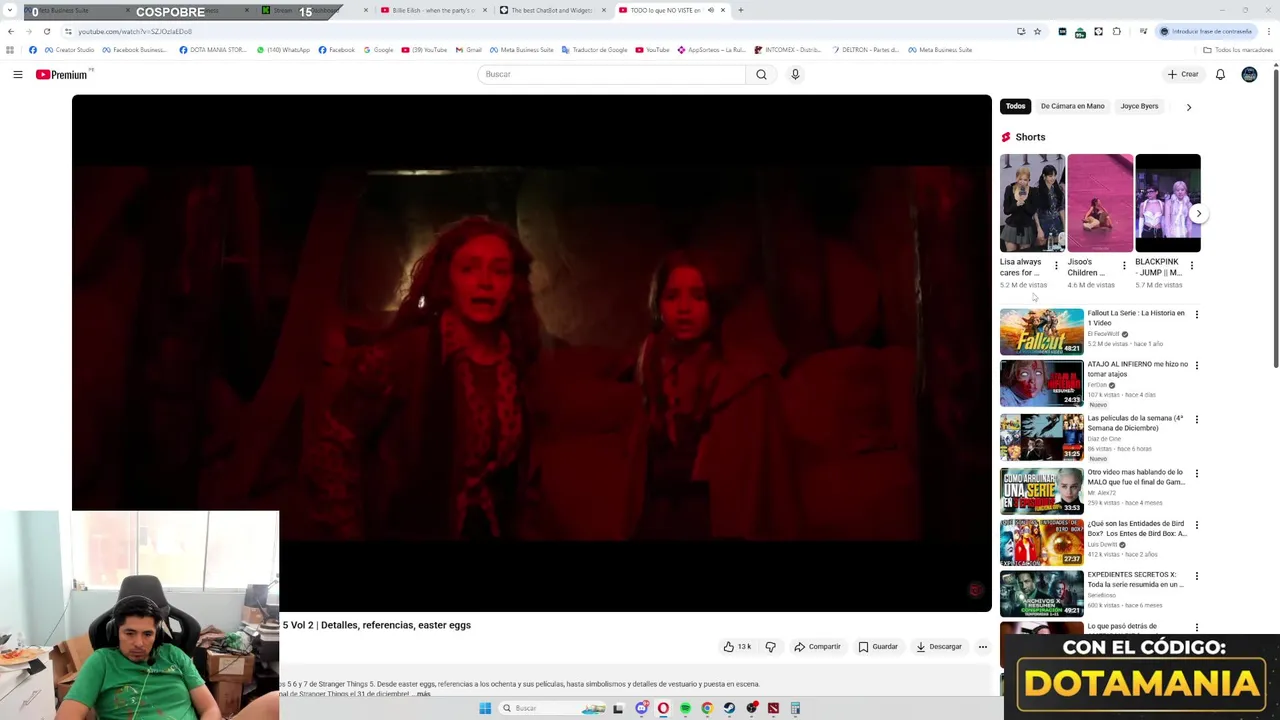The width and height of the screenshot is (1280, 720).
Task: Open options for ATAJO AL INFIERNO video
Action: click(1196, 366)
